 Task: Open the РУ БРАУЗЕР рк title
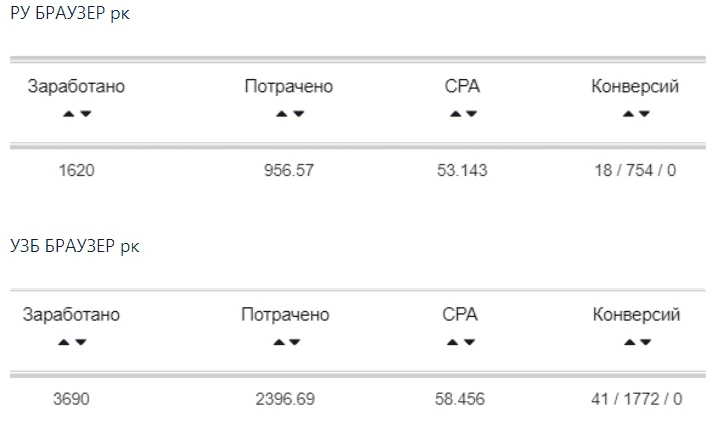pyautogui.click(x=70, y=13)
